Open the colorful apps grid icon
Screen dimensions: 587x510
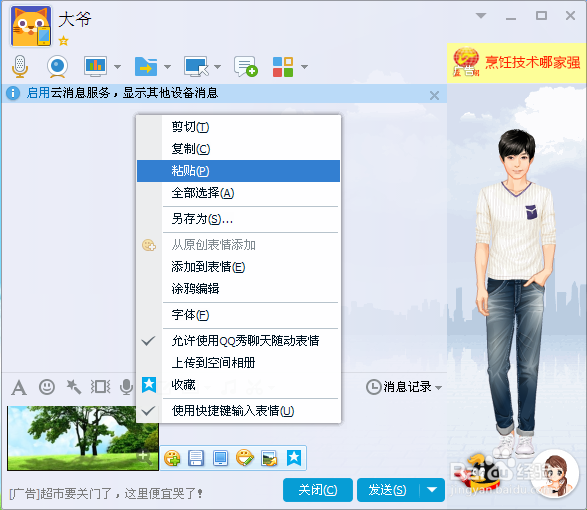point(283,67)
